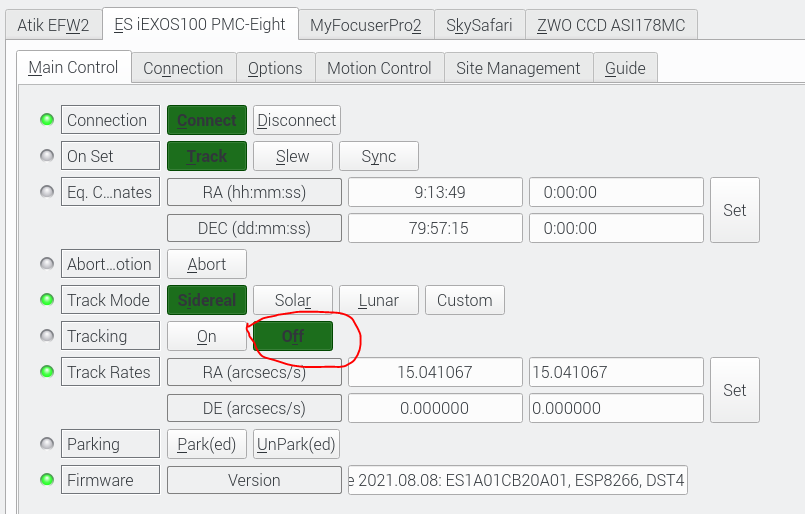Click the current DEC value 79:57:15

[x=435, y=228]
